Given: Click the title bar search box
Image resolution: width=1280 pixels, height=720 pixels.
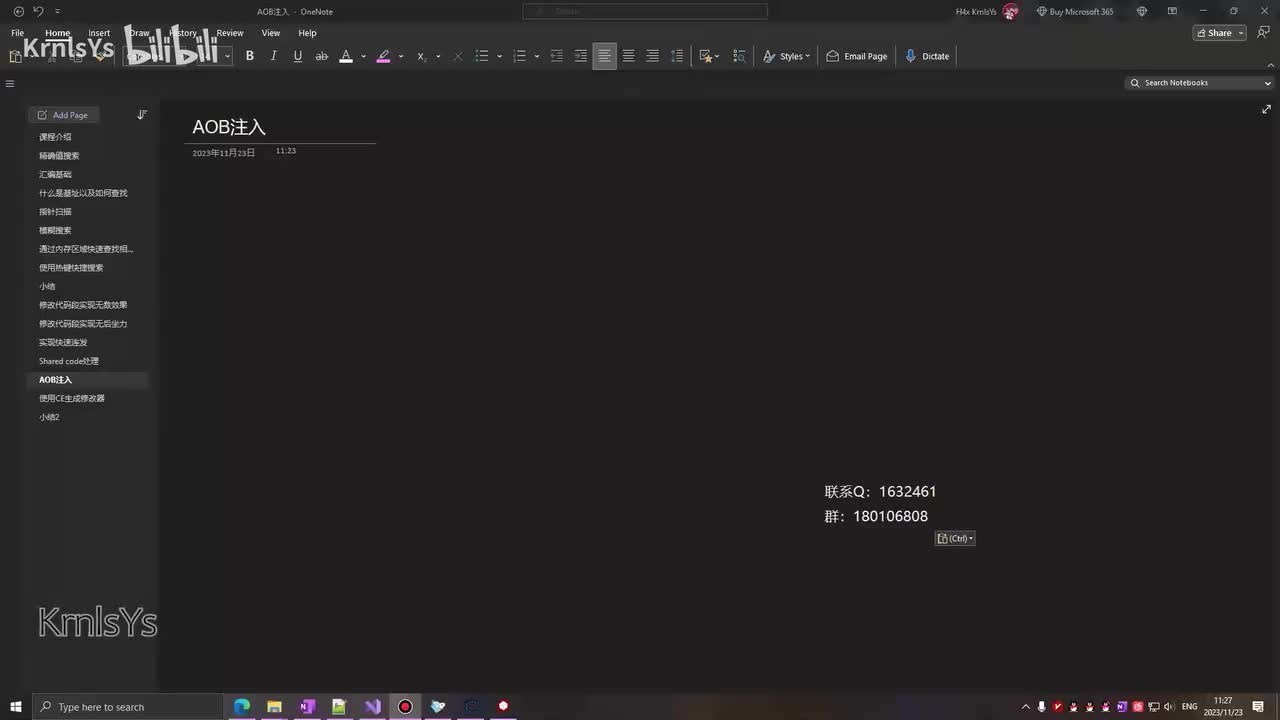Looking at the screenshot, I should pos(645,11).
